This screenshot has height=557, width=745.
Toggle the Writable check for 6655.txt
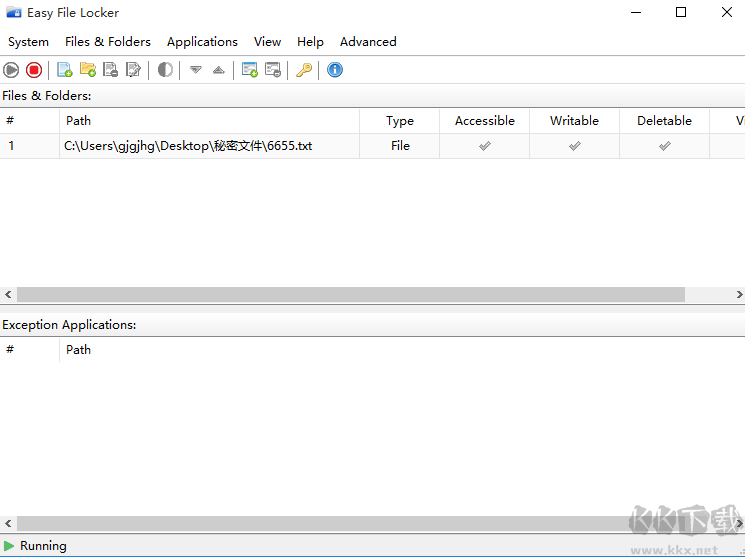click(574, 146)
